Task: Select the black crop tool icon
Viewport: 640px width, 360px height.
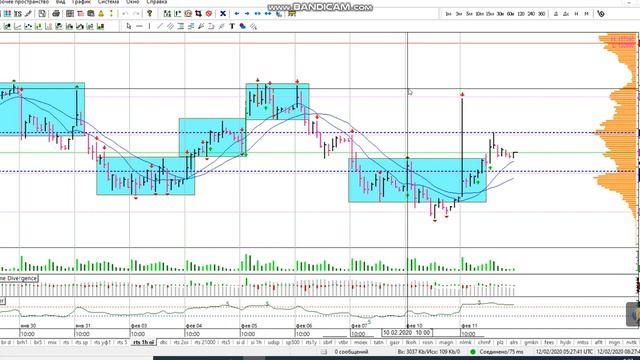Action: click(x=198, y=13)
